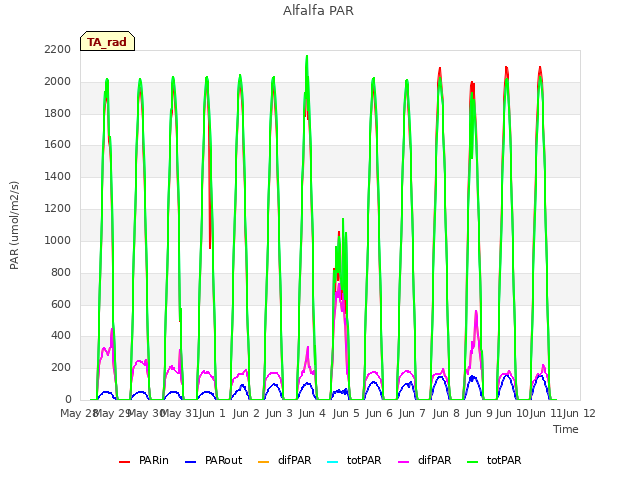Image resolution: width=640 pixels, height=480 pixels.
Task: Click the cyan totPAR legend label
Action: 364,460
